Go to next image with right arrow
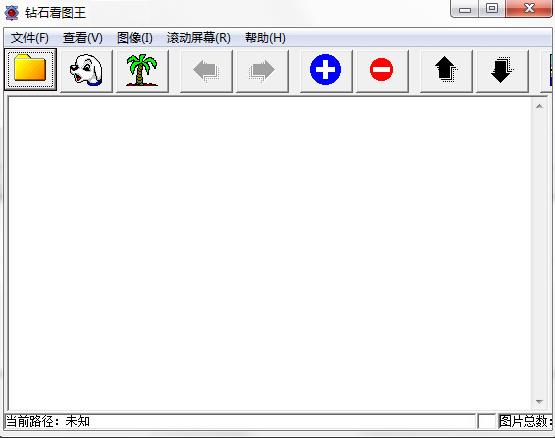The width and height of the screenshot is (555, 438). (x=262, y=70)
